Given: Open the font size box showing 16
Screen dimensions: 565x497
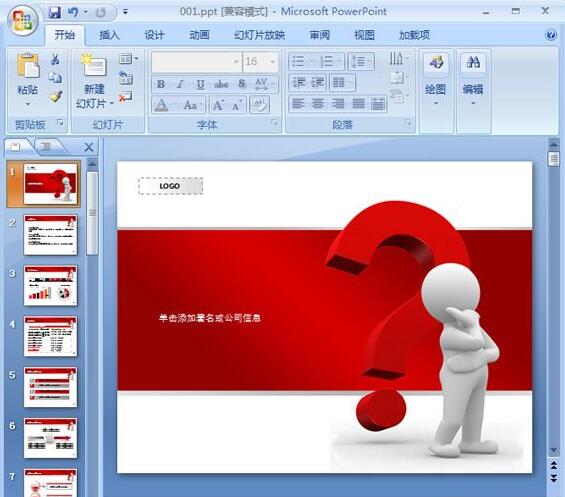Looking at the screenshot, I should click(x=260, y=62).
